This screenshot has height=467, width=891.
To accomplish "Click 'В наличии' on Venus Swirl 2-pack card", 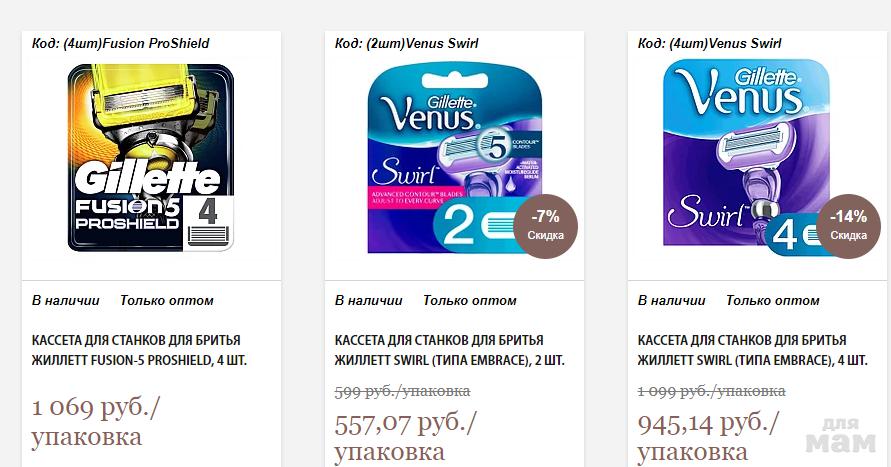I will pyautogui.click(x=368, y=301).
